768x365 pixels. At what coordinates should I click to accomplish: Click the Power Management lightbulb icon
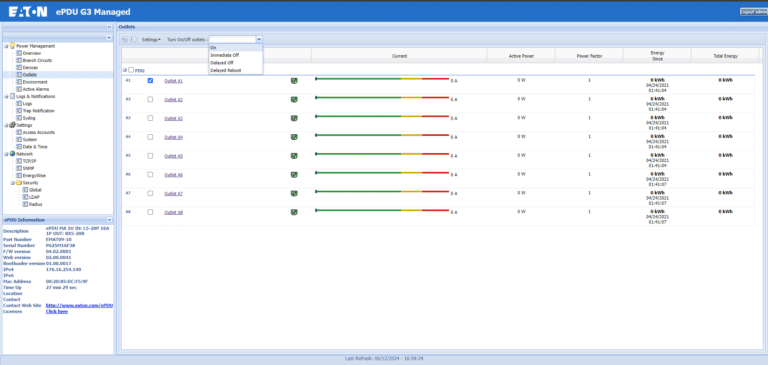(x=12, y=46)
